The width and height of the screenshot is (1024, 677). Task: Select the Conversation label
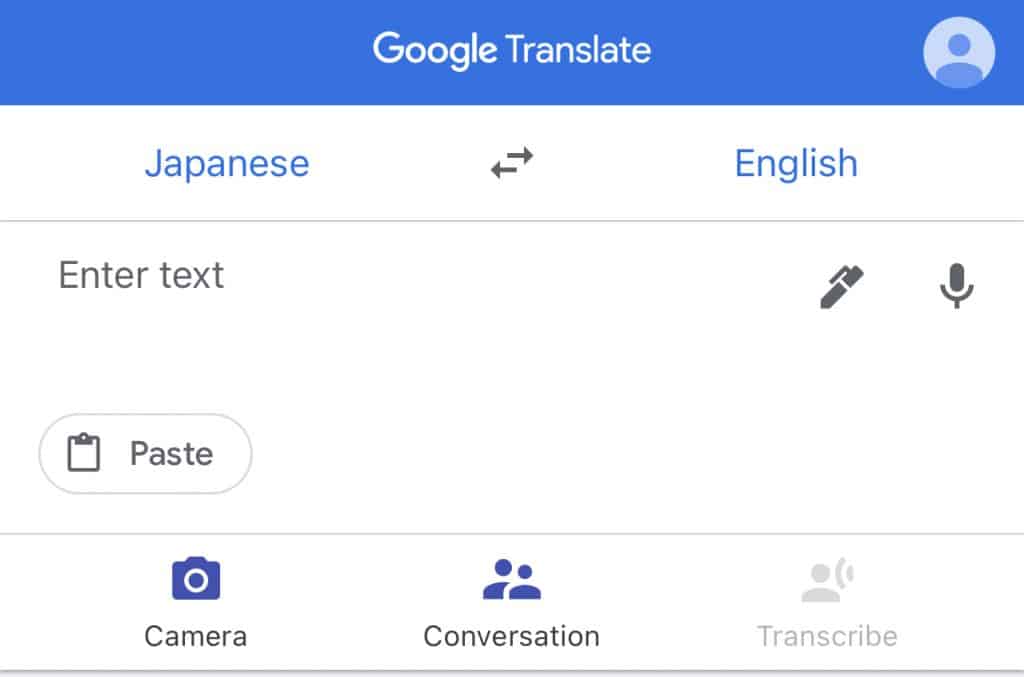pyautogui.click(x=511, y=636)
